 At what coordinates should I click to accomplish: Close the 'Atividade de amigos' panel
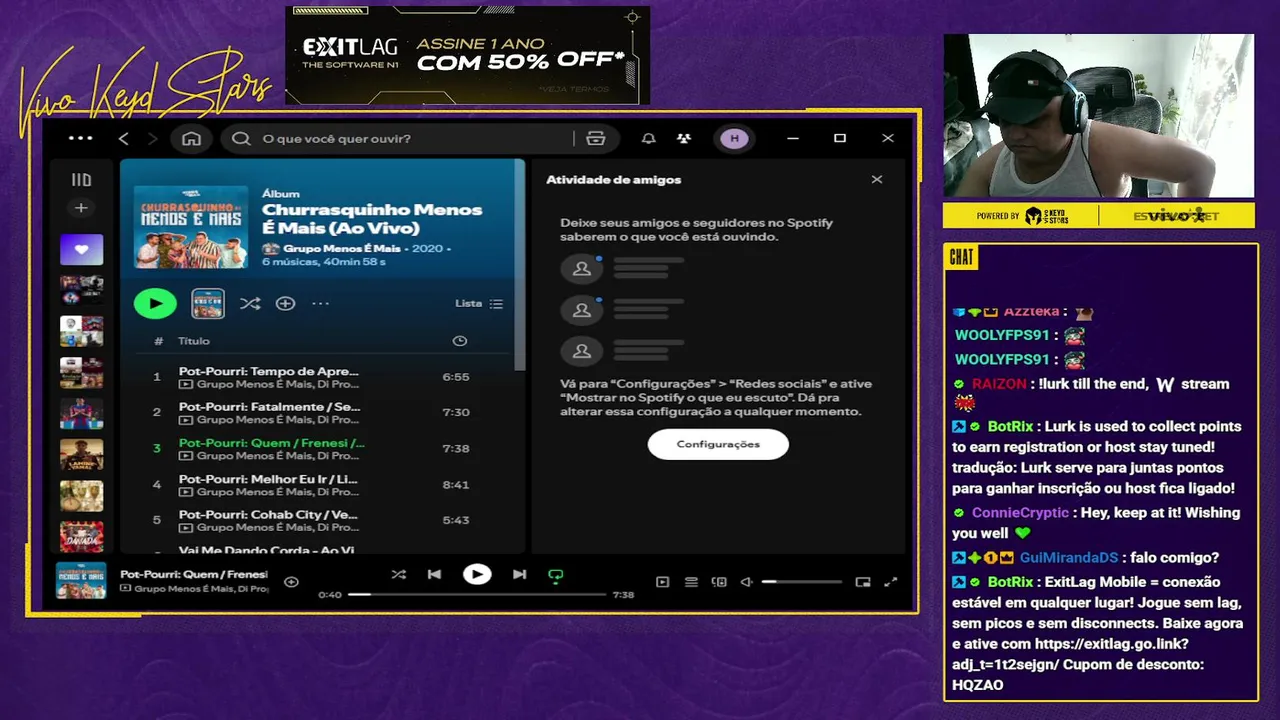pos(877,180)
